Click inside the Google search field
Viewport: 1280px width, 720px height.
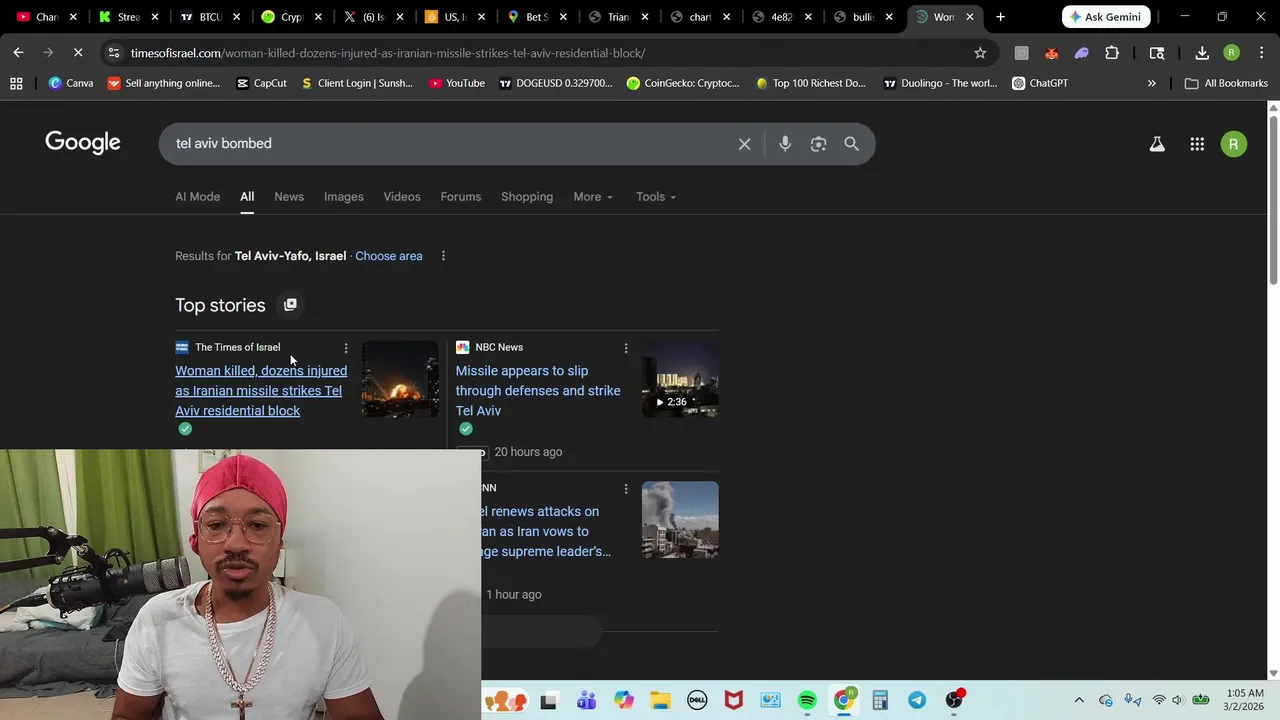tap(450, 144)
